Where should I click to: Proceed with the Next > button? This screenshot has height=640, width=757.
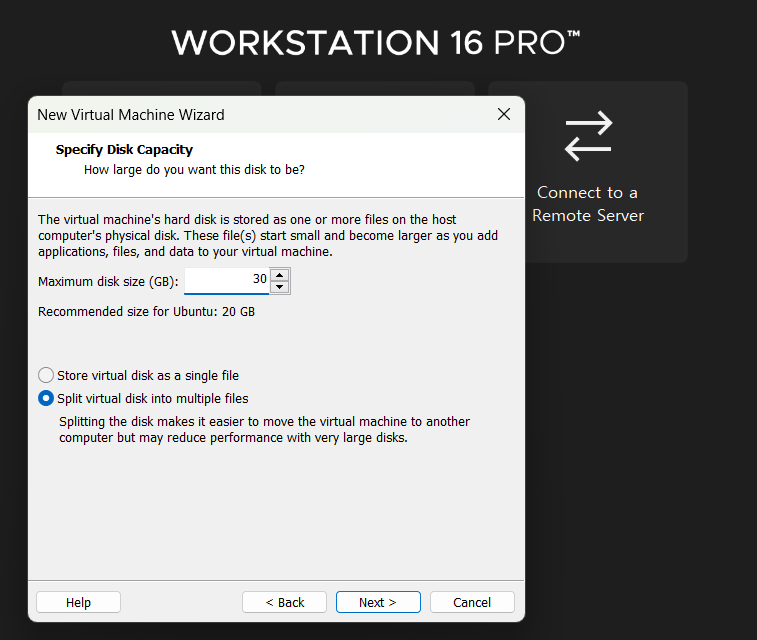(x=378, y=602)
